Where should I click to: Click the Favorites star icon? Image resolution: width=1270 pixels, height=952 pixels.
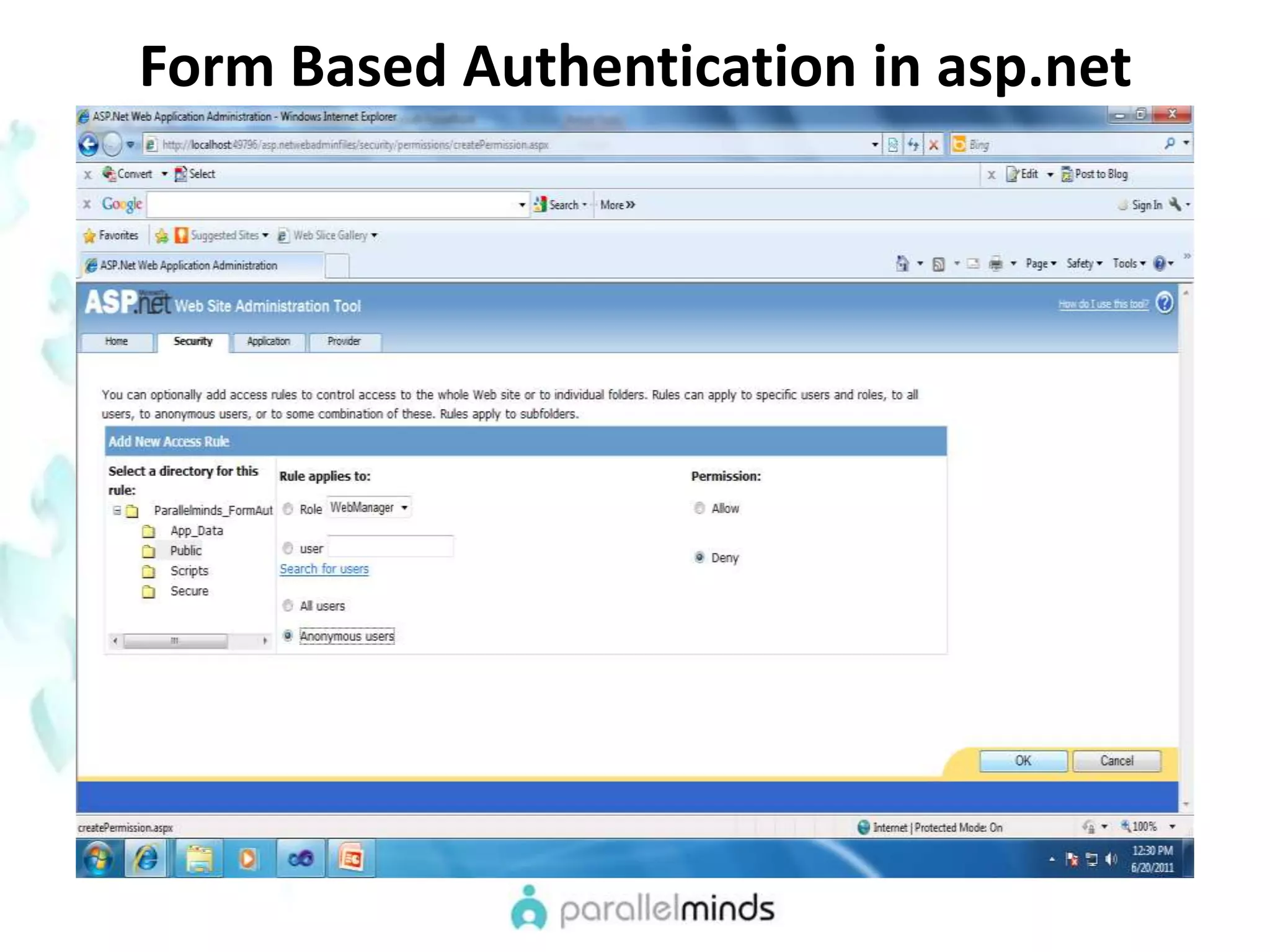click(x=90, y=236)
